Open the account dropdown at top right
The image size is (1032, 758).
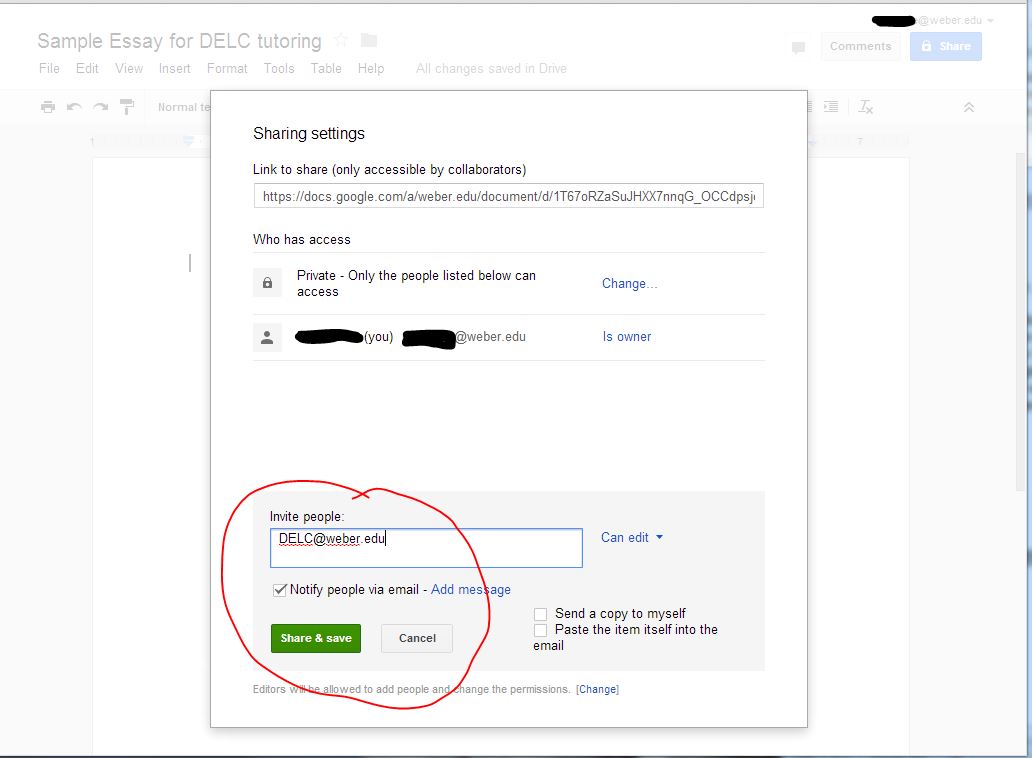[990, 21]
